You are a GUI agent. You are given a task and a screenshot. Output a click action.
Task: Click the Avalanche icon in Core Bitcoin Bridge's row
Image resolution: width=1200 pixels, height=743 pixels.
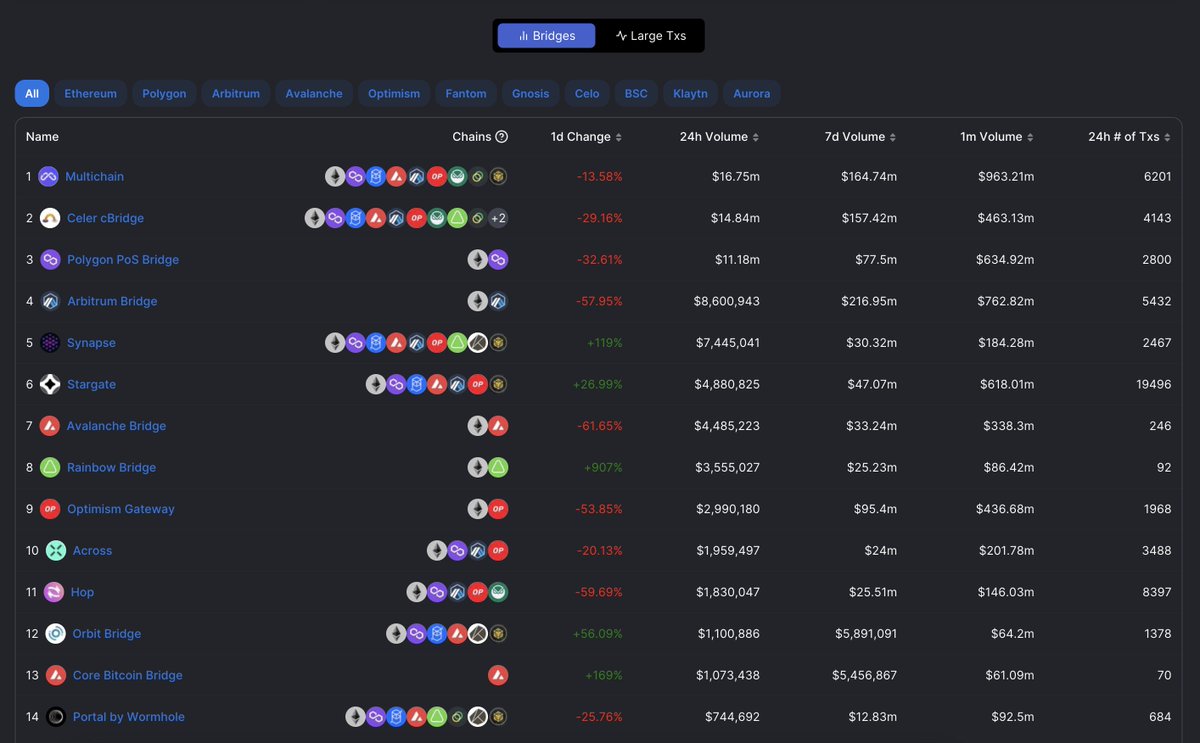[x=498, y=675]
